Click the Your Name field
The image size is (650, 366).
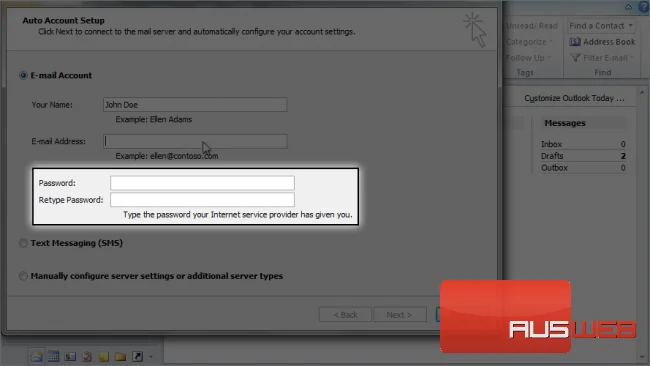[x=195, y=104]
